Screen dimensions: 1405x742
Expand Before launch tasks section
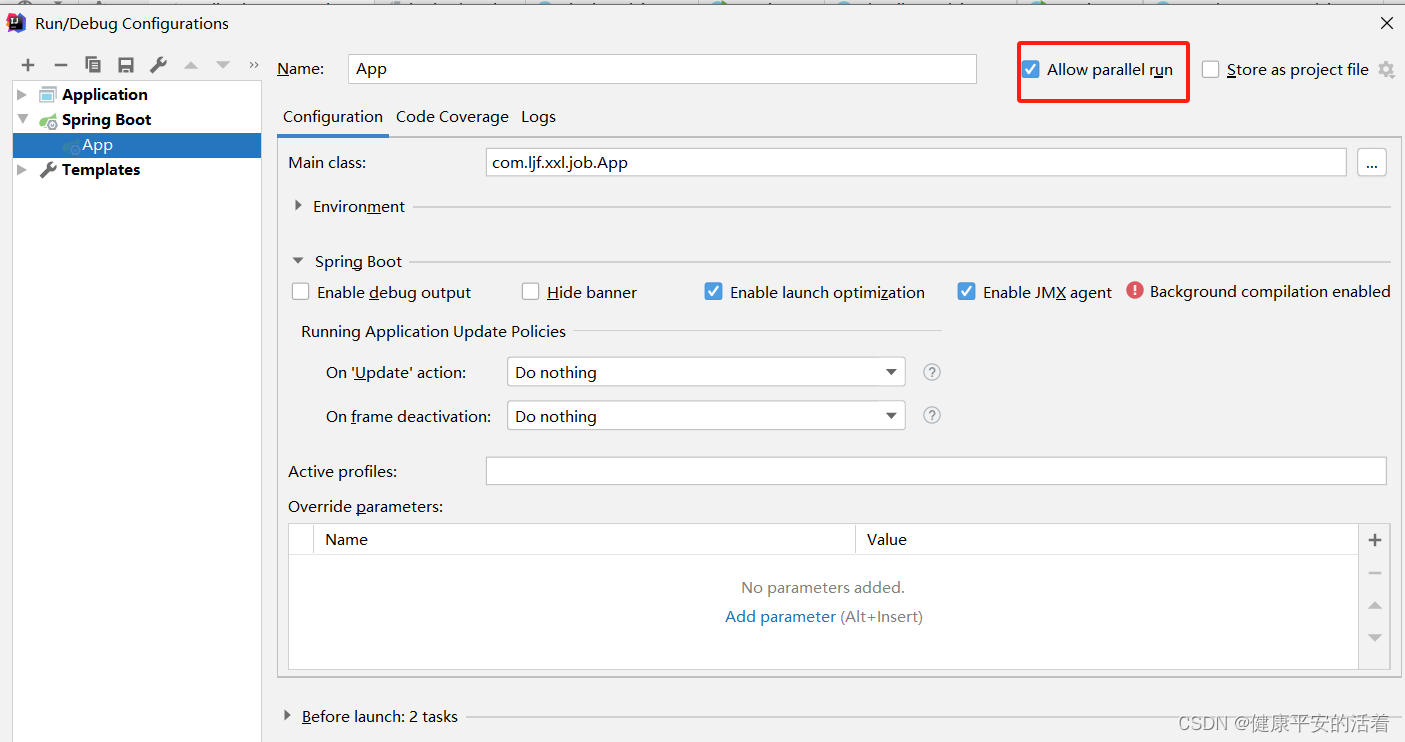[x=287, y=716]
